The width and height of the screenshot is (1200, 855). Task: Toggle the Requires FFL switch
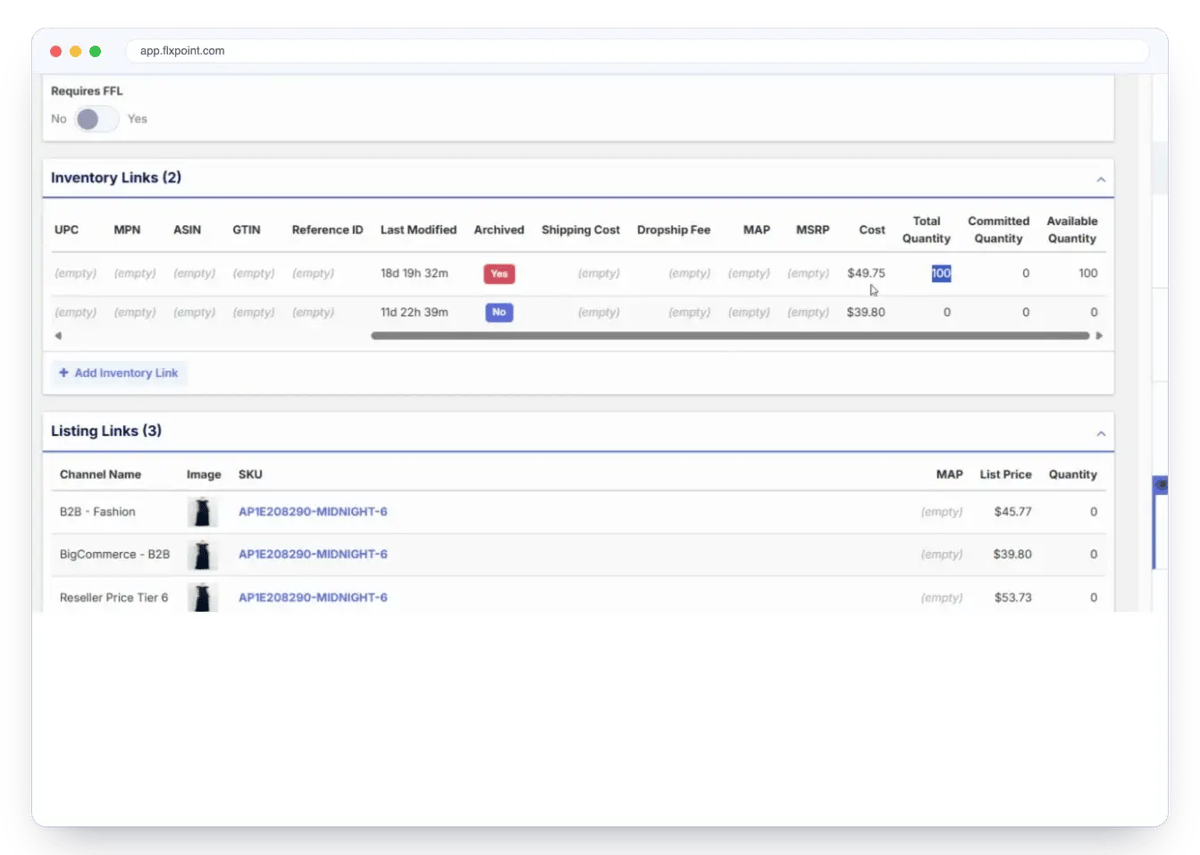click(x=97, y=119)
